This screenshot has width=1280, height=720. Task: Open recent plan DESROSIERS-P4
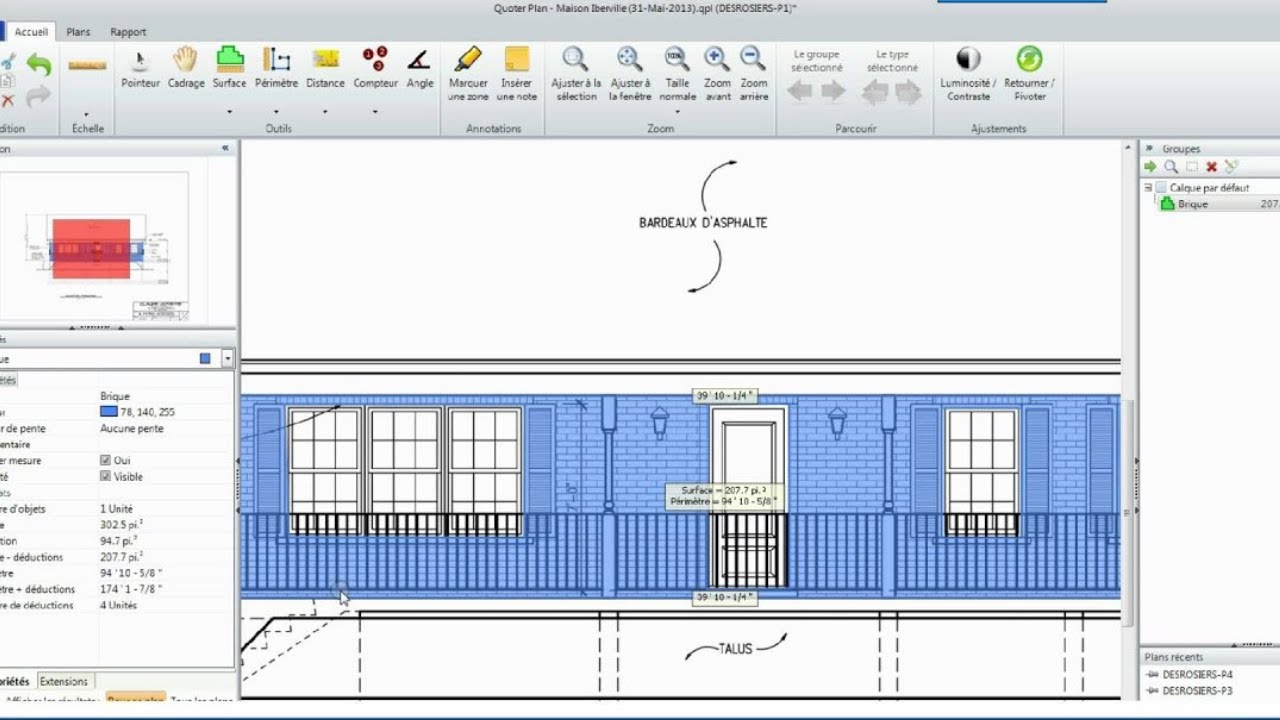(x=1197, y=675)
